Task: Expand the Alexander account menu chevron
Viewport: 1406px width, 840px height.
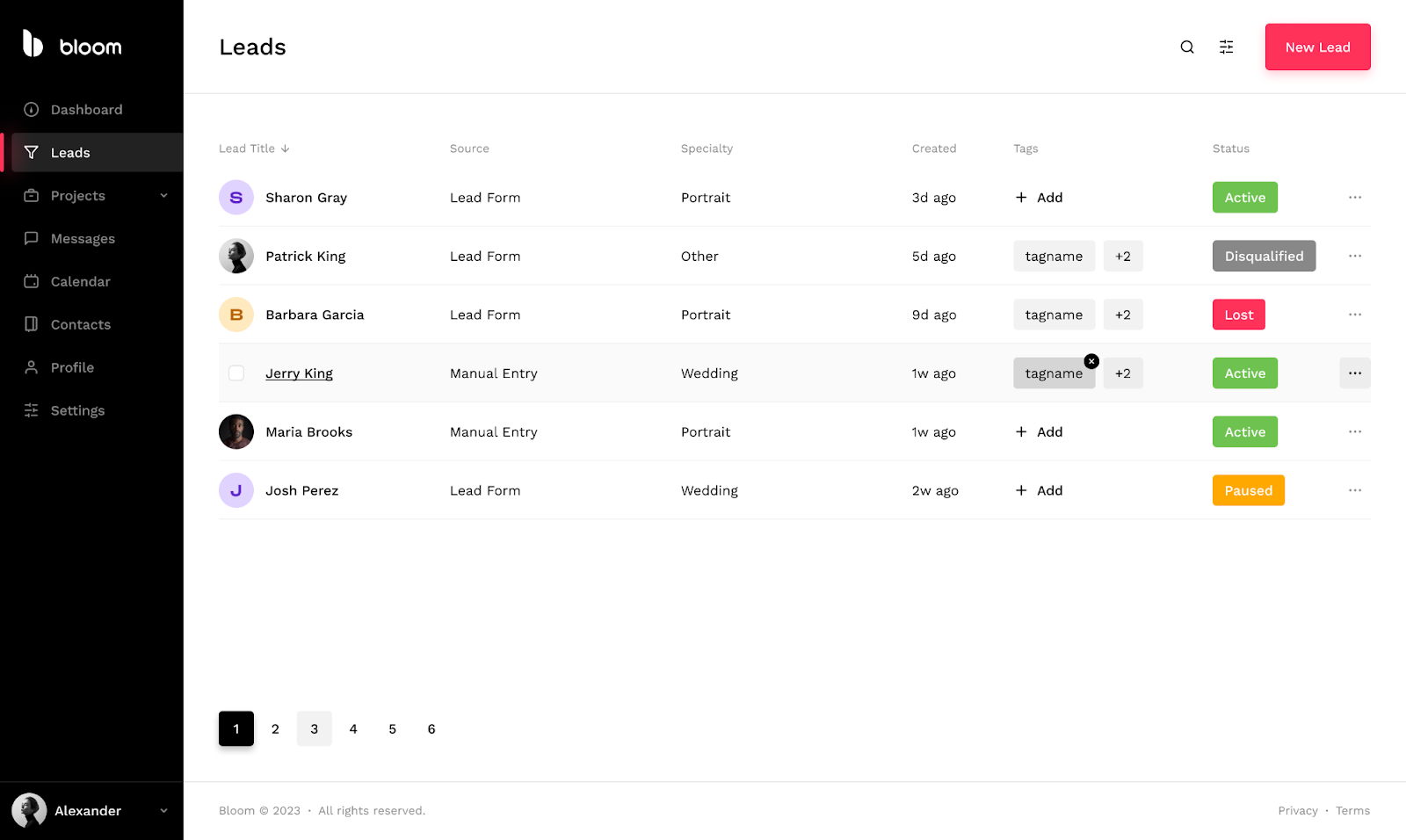Action: coord(163,811)
